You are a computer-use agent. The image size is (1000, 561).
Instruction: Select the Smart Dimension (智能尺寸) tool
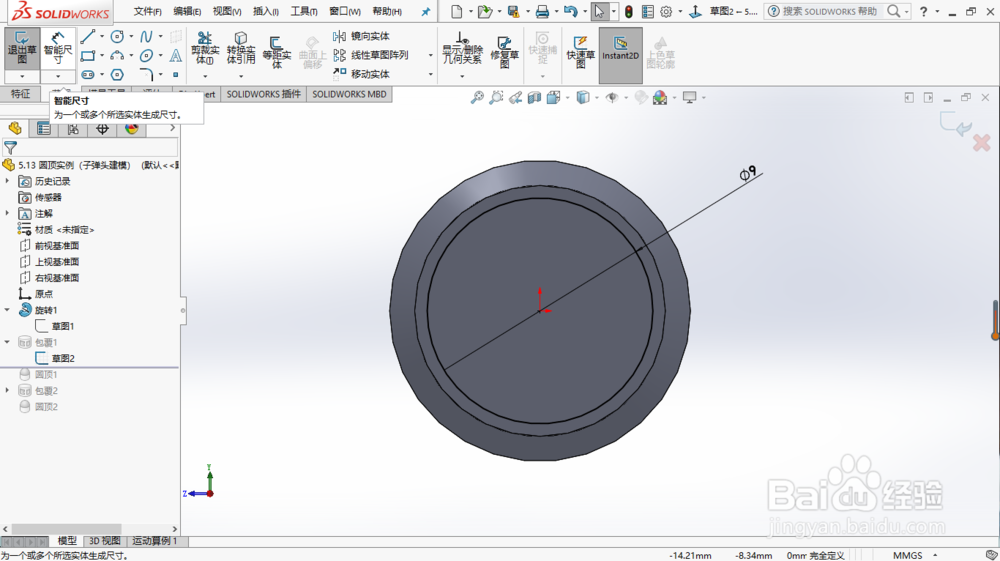tap(58, 48)
